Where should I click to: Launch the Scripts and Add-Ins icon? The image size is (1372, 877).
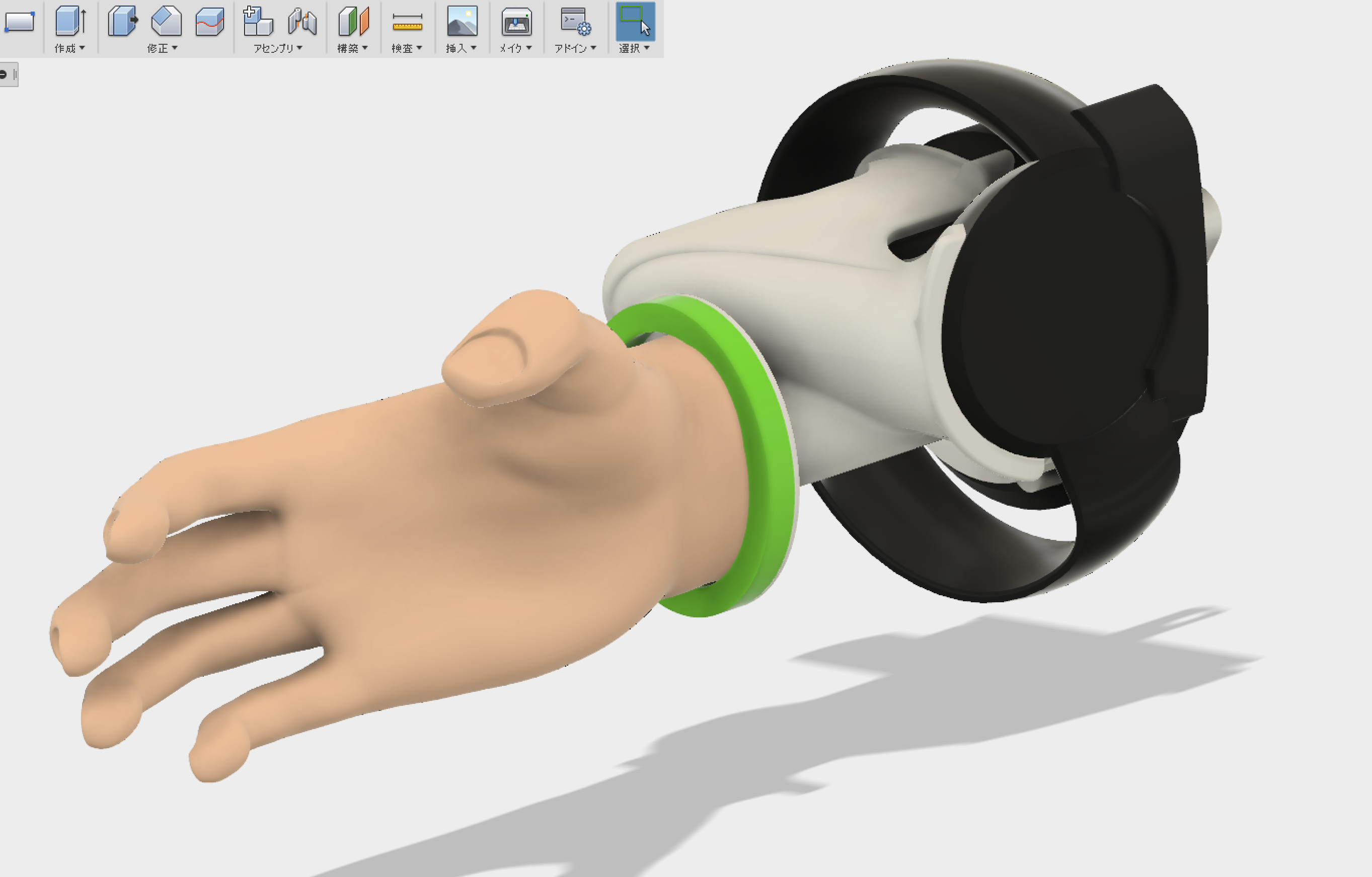pos(575,22)
